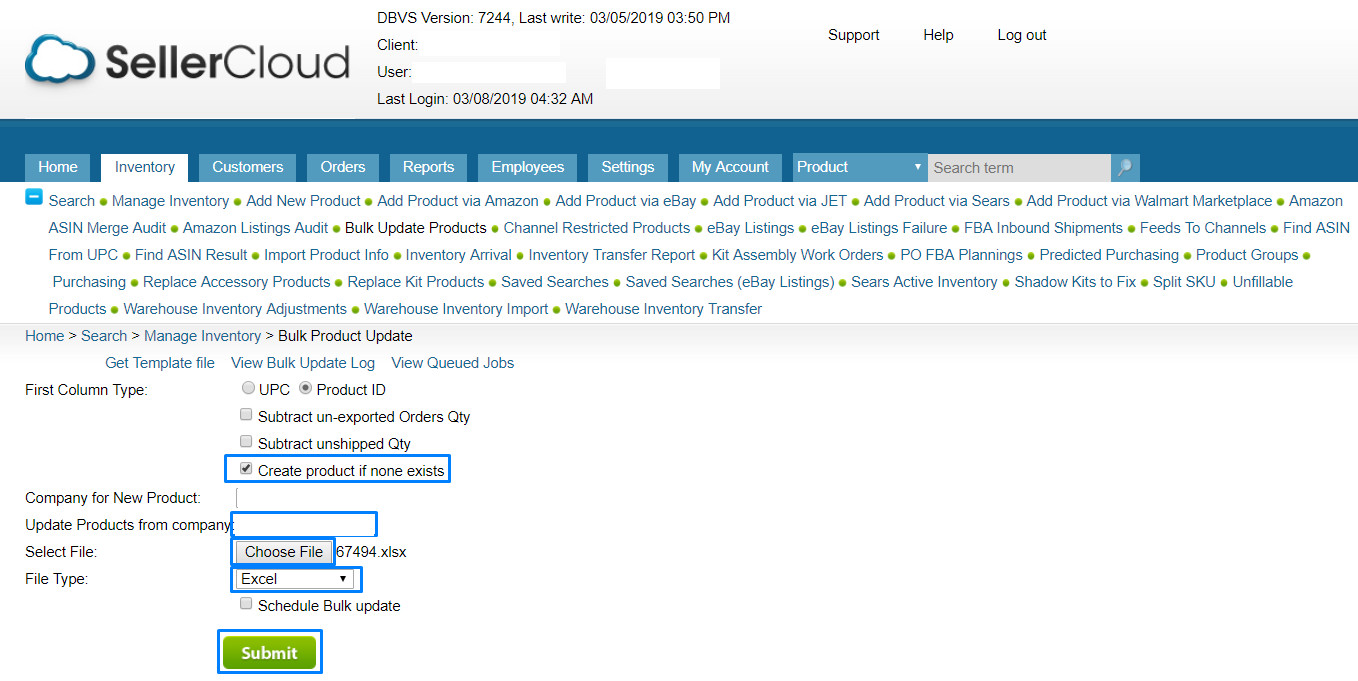Open the File Type dropdown

tap(295, 579)
